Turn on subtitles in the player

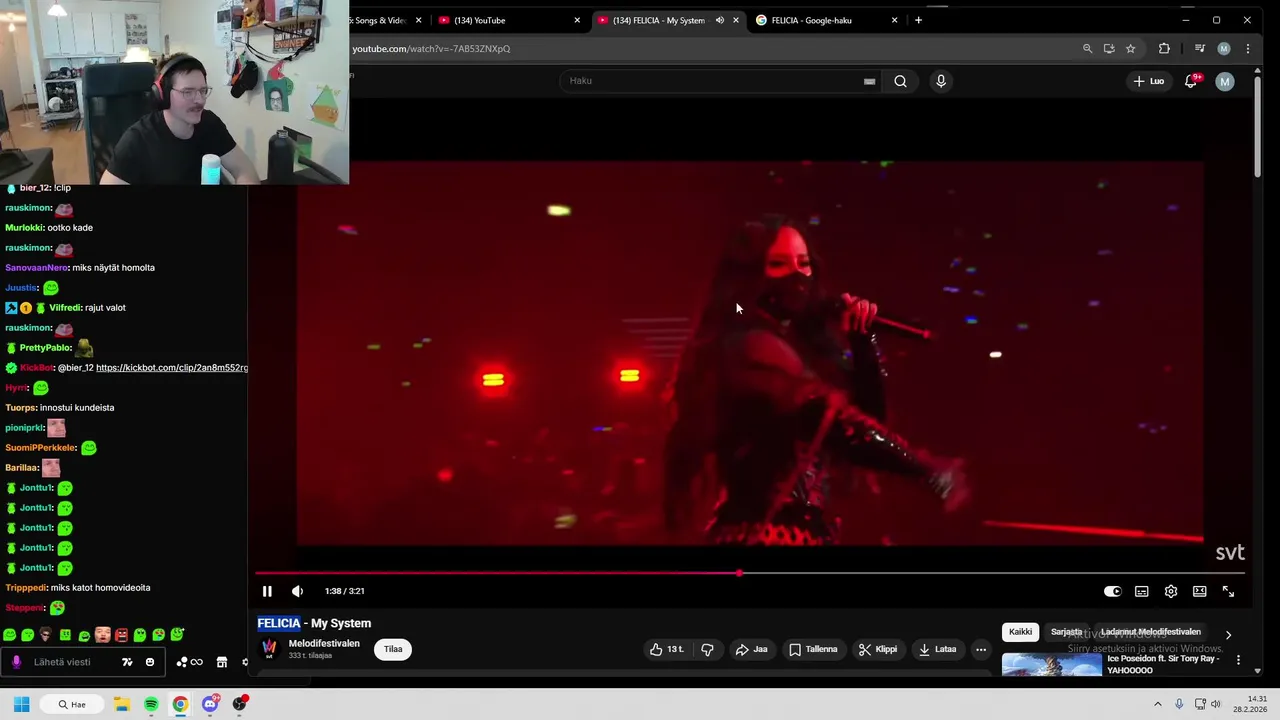[x=1141, y=591]
